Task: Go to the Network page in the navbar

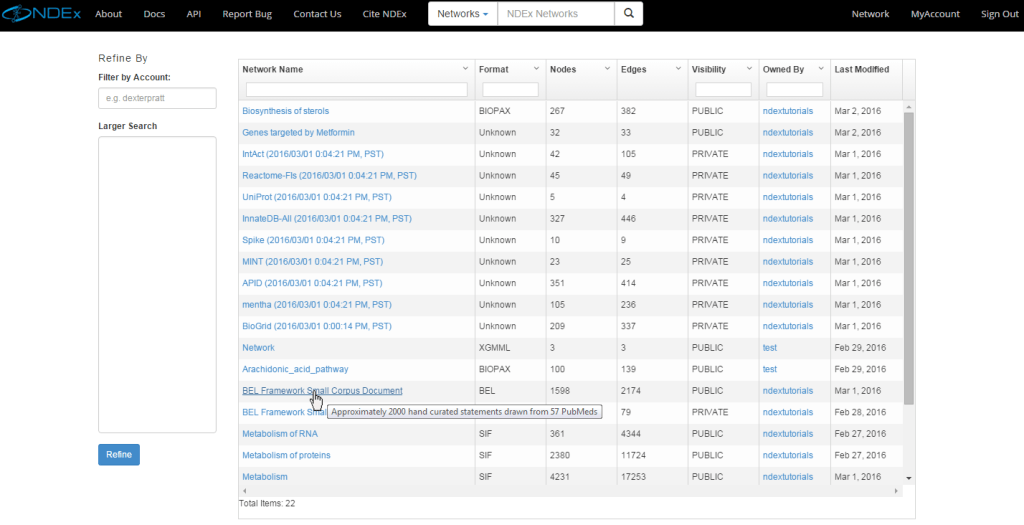Action: pyautogui.click(x=870, y=14)
